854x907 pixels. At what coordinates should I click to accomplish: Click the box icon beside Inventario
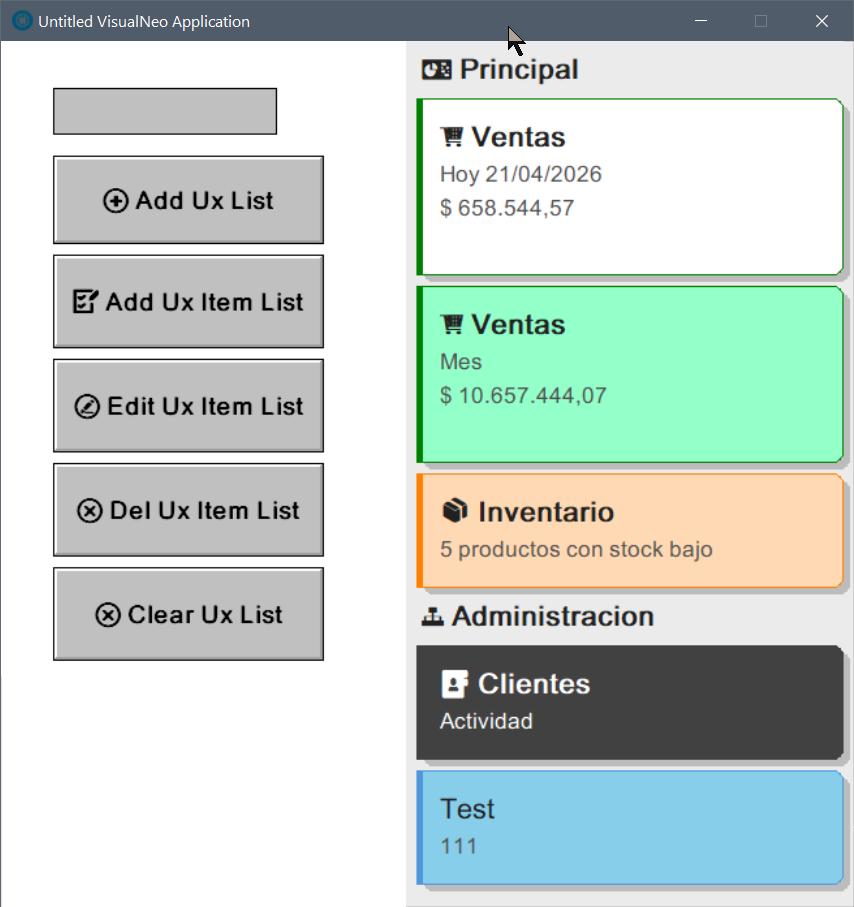[x=455, y=511]
